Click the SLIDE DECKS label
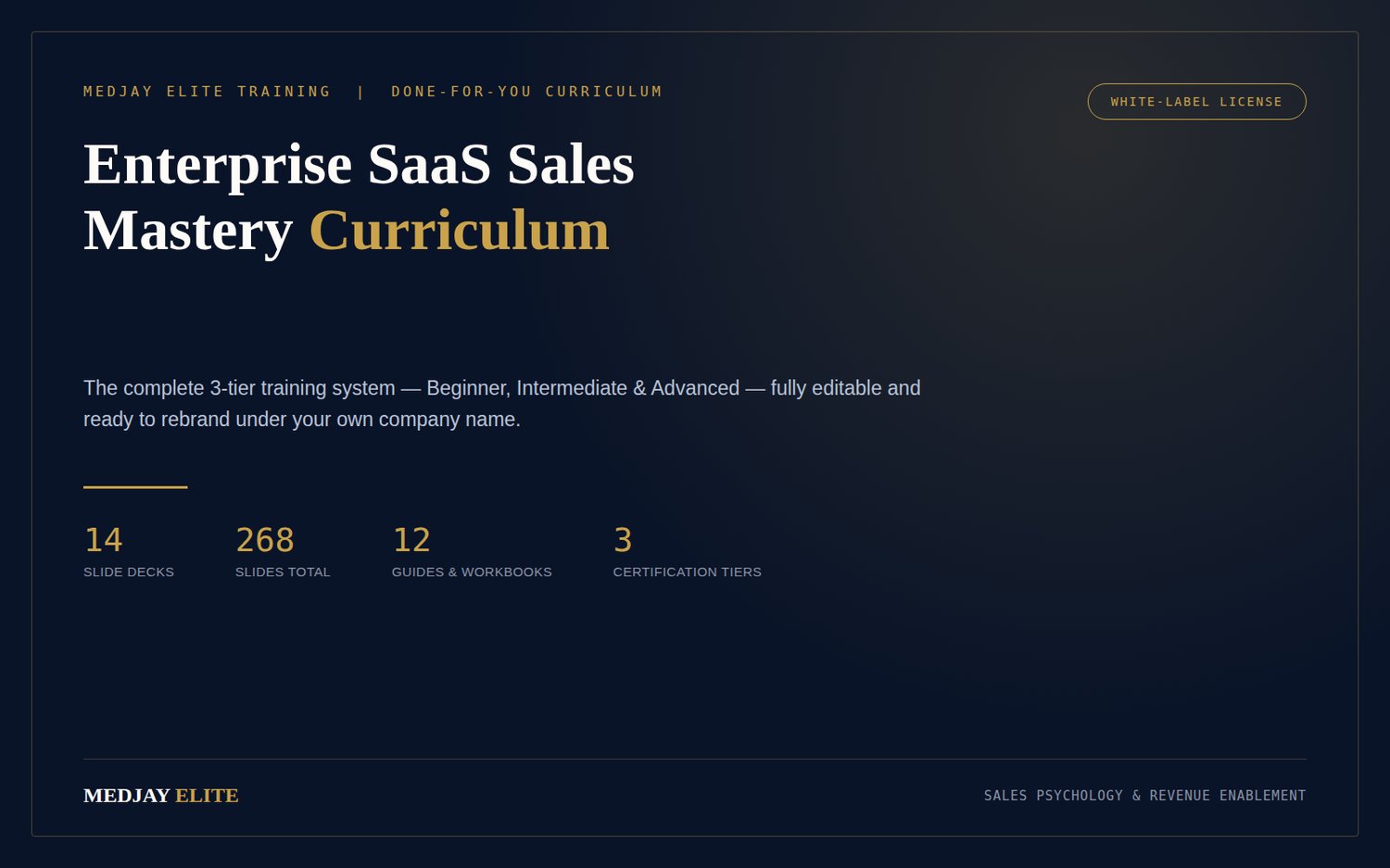The width and height of the screenshot is (1390, 868). 129,572
